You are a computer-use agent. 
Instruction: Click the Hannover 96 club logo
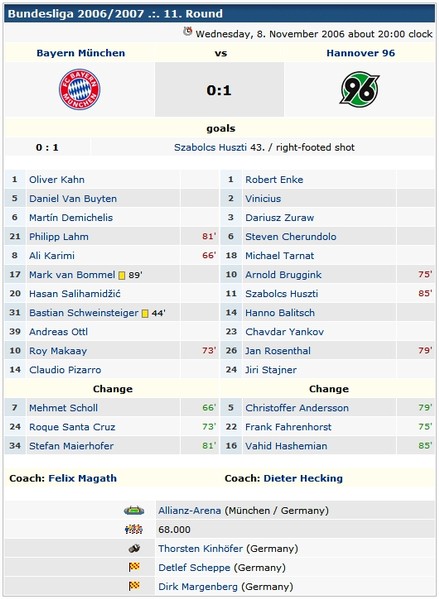360,89
